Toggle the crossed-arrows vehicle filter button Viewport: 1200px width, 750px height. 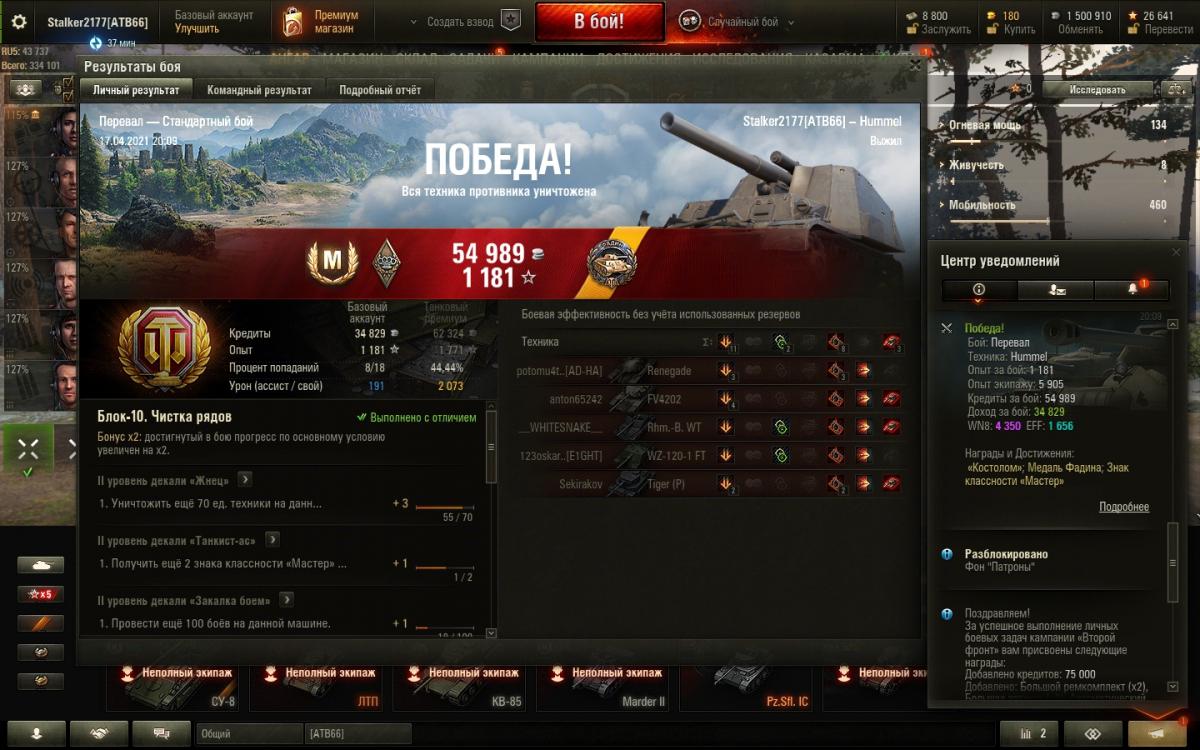tap(27, 450)
